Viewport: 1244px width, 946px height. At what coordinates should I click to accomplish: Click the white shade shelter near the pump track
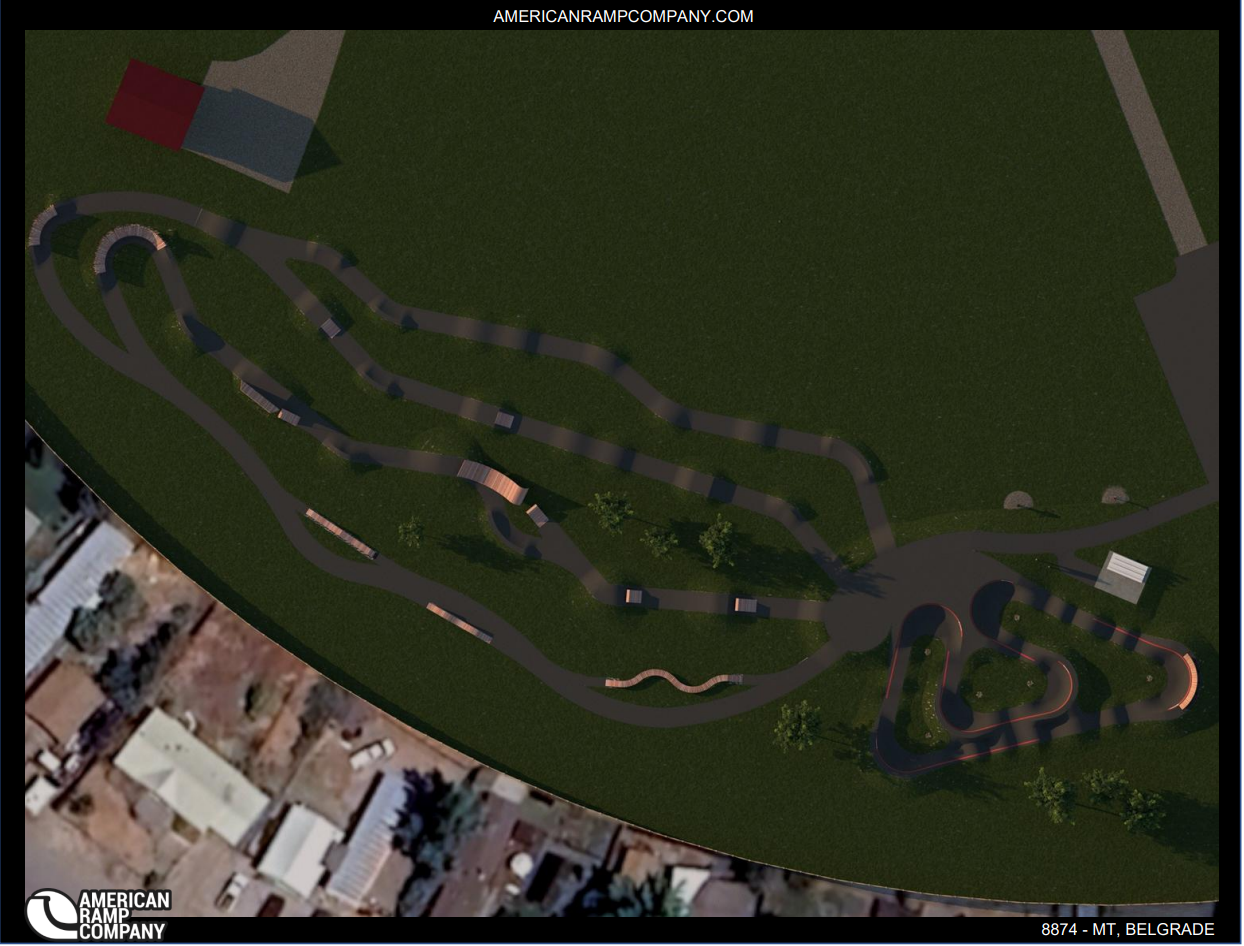1127,568
